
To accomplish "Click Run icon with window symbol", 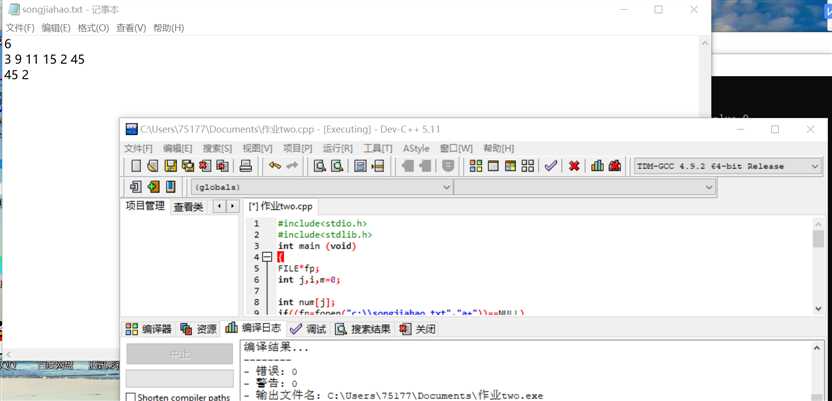I will click(x=493, y=166).
